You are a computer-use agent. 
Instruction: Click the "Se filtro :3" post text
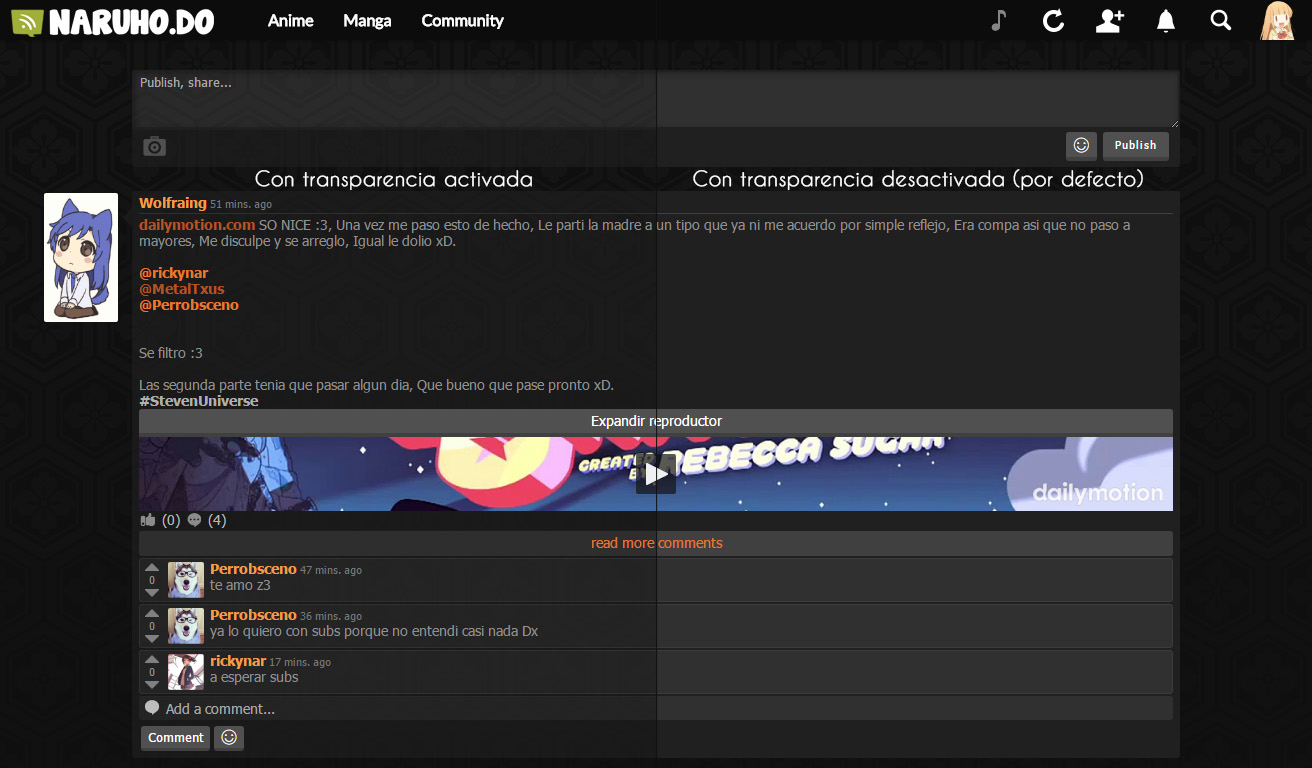coord(171,353)
